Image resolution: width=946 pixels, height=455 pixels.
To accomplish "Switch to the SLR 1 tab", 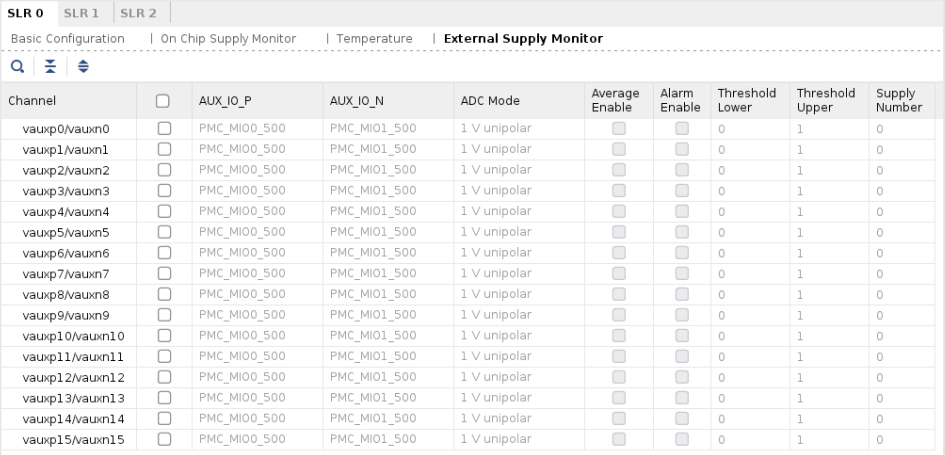I will 81,13.
